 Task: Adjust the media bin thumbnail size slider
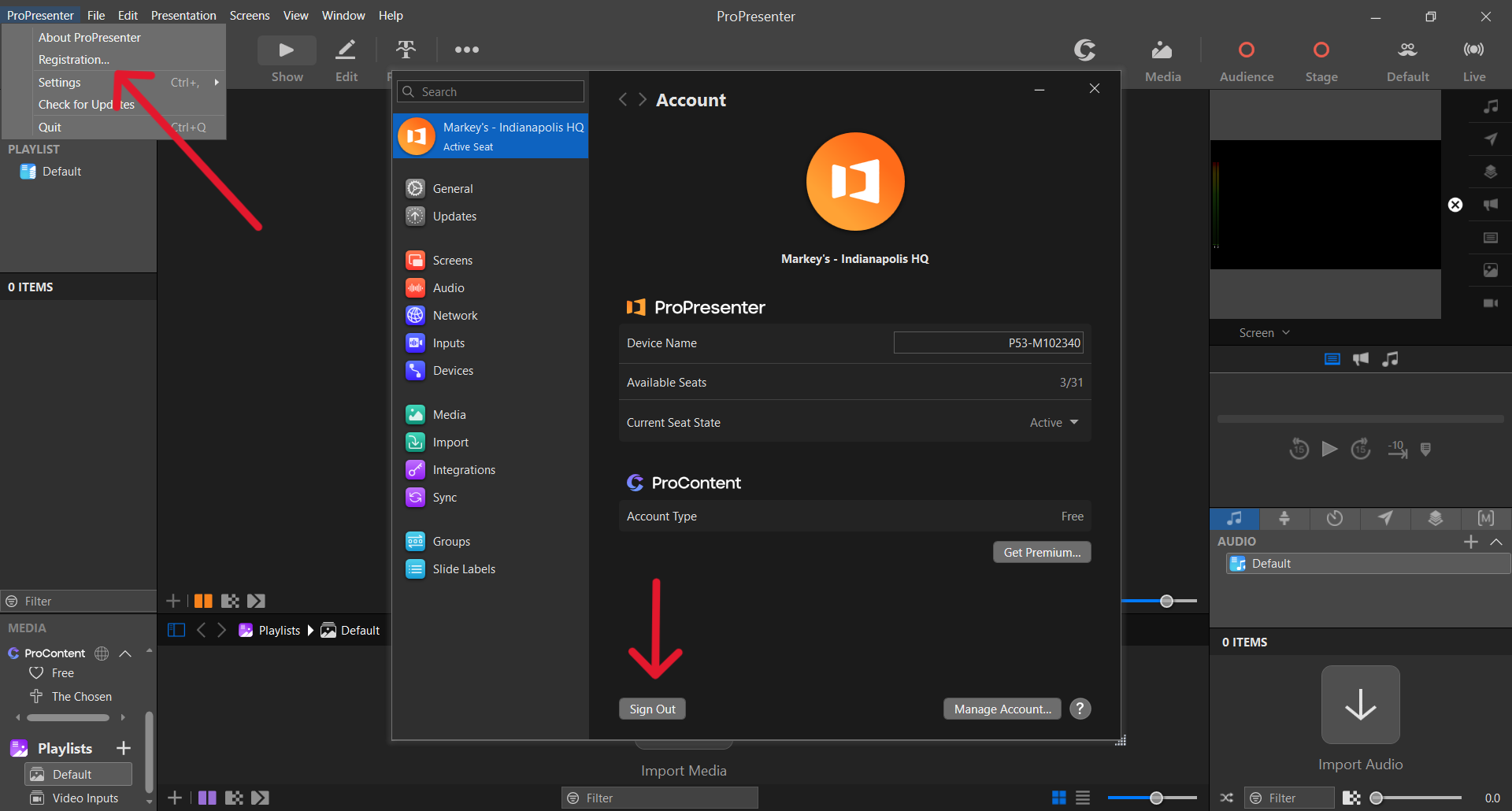pos(1152,798)
